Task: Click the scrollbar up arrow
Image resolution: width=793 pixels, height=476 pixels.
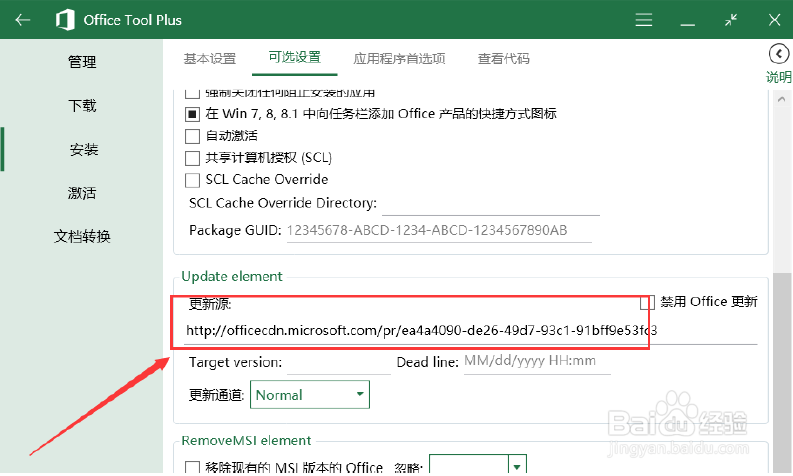Action: point(782,99)
